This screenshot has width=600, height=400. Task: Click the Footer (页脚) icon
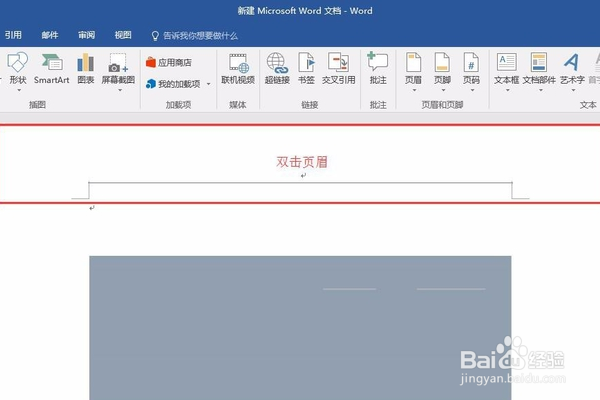442,62
